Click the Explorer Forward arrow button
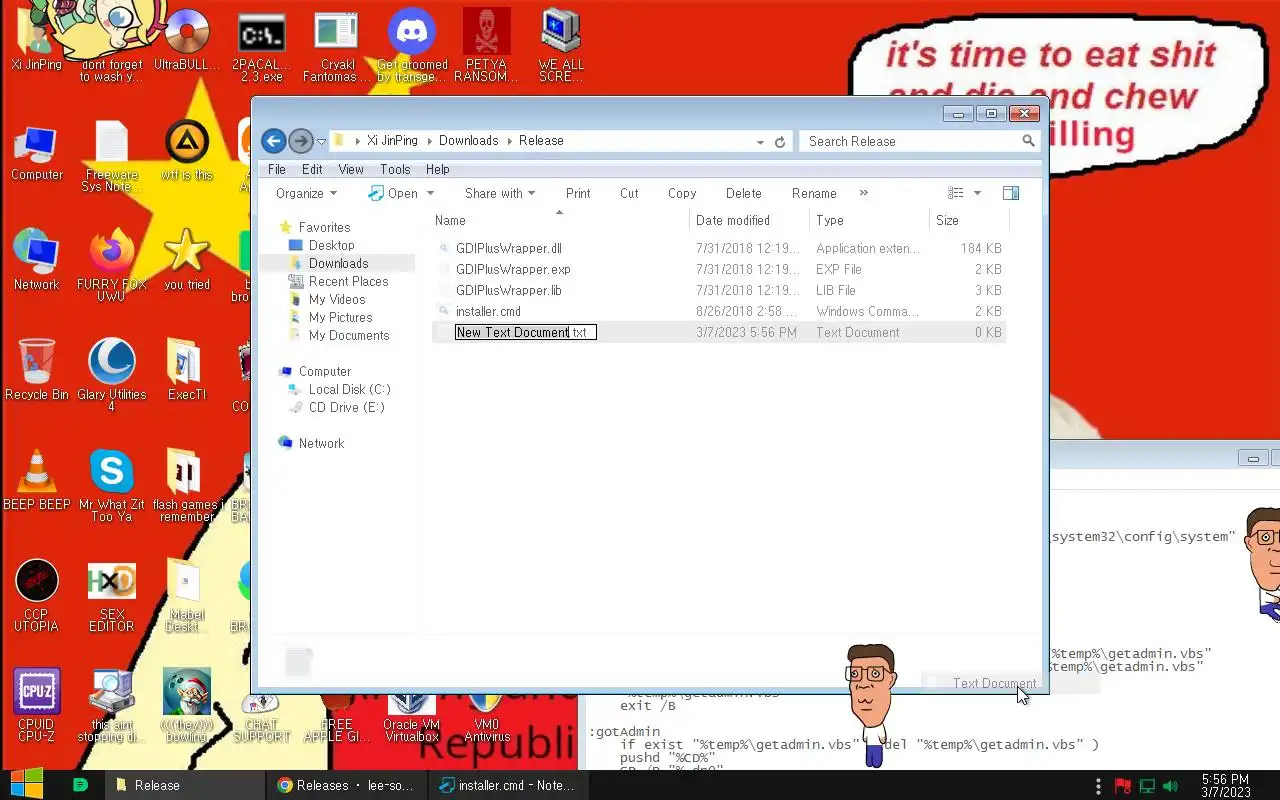Viewport: 1280px width, 800px height. pos(300,141)
